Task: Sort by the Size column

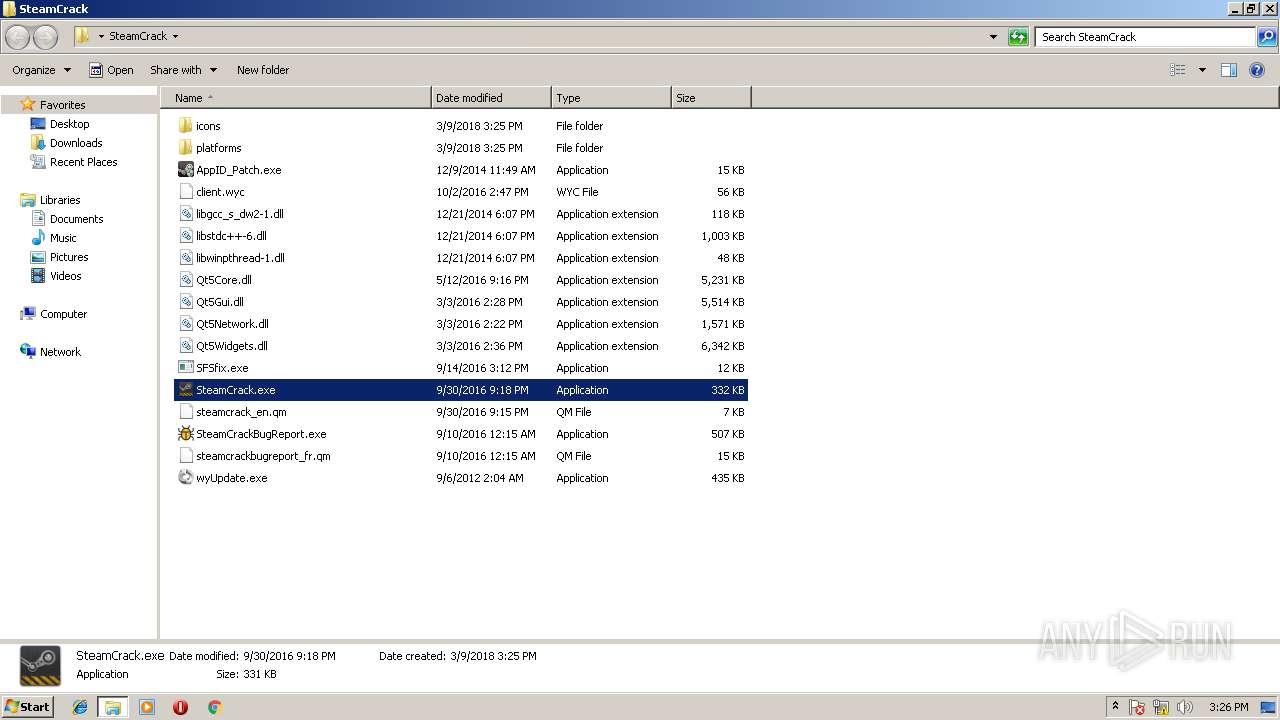Action: click(711, 98)
